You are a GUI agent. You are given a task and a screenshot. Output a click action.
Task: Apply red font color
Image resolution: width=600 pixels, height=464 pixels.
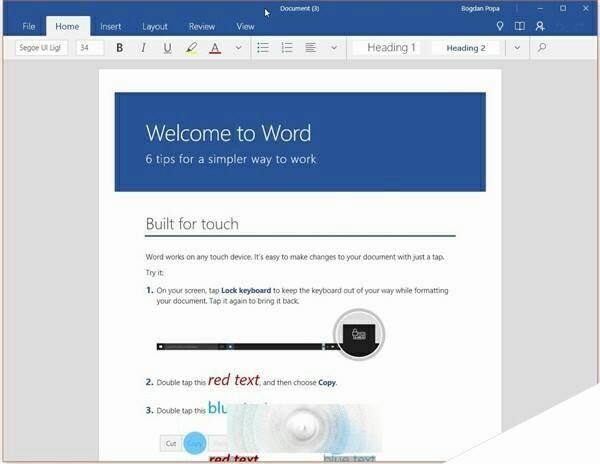(x=215, y=47)
